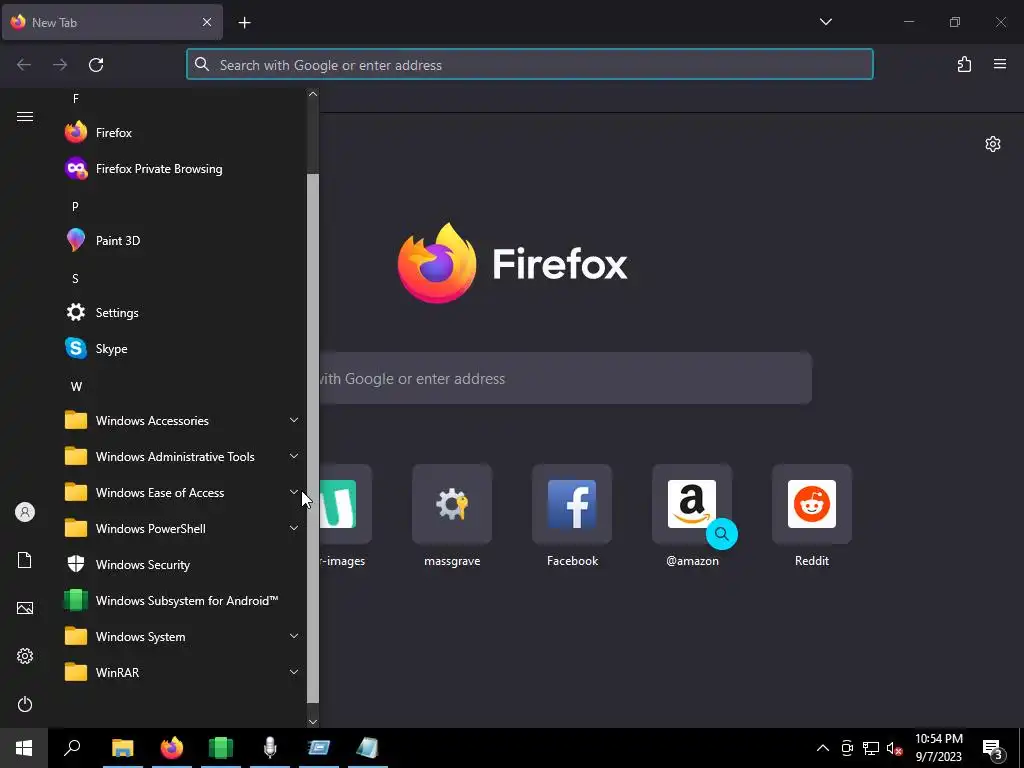Open Firefox Extensions puzzle icon
This screenshot has height=768, width=1024.
964,64
